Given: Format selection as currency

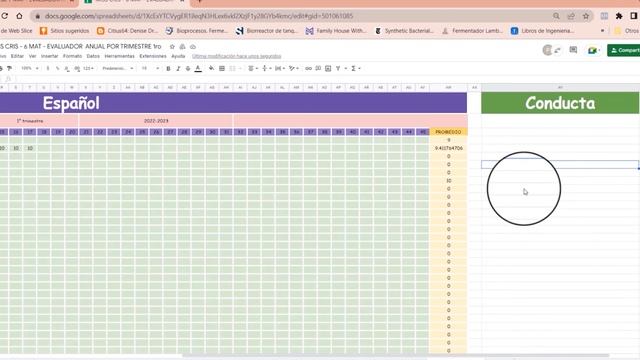Looking at the screenshot, I should 48,69.
